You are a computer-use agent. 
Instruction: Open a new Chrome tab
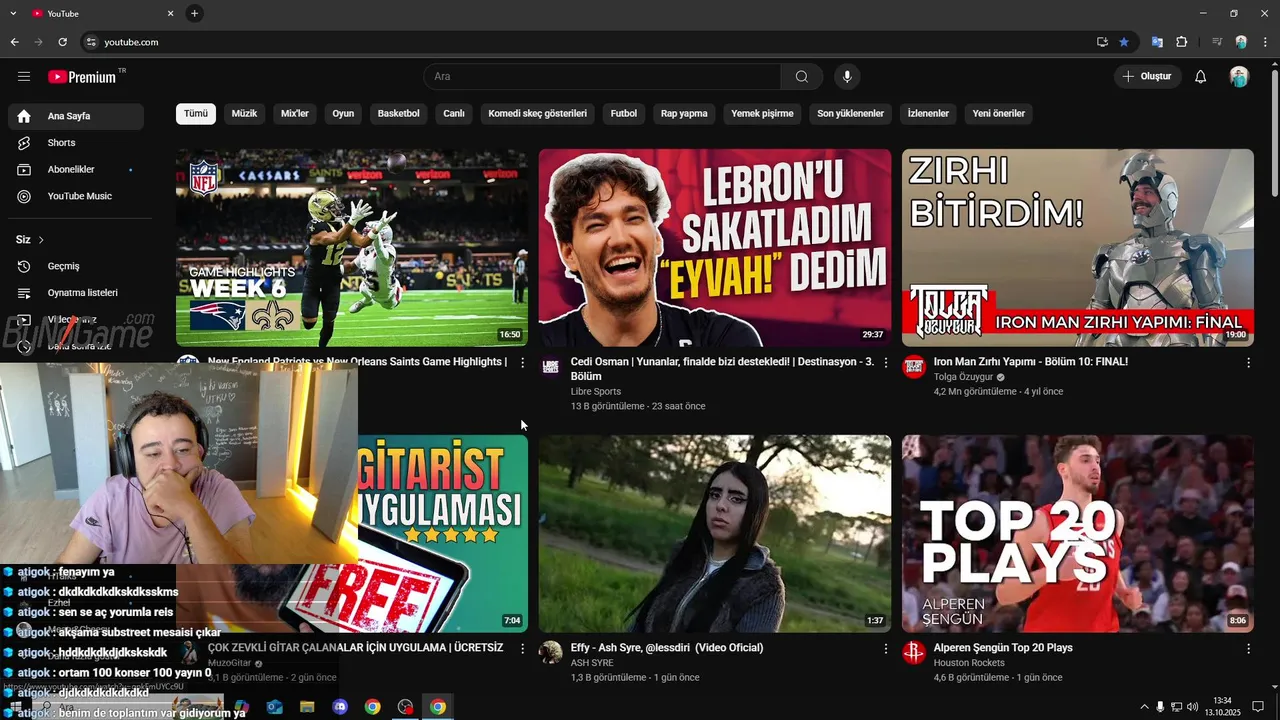tap(194, 13)
